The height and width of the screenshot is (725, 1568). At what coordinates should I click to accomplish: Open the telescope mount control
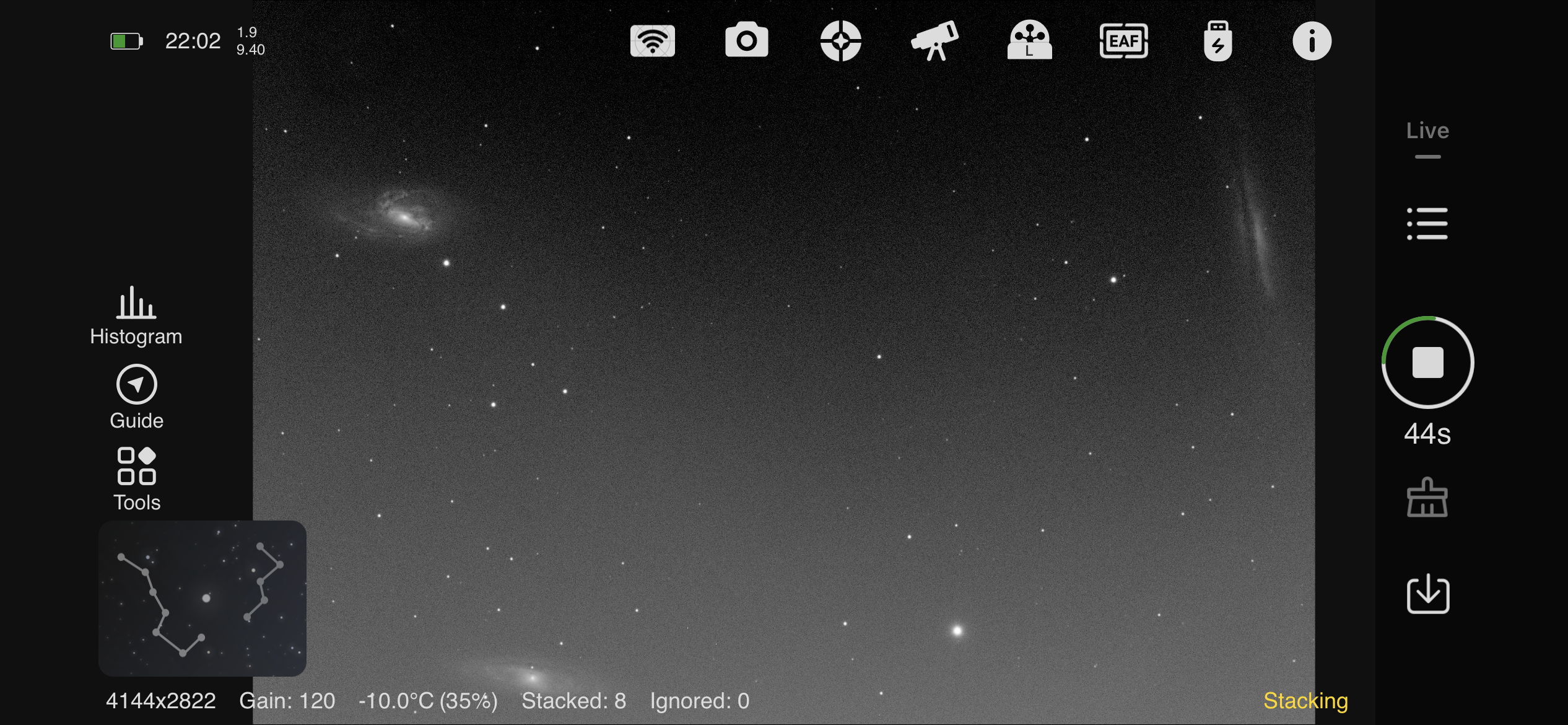[934, 41]
